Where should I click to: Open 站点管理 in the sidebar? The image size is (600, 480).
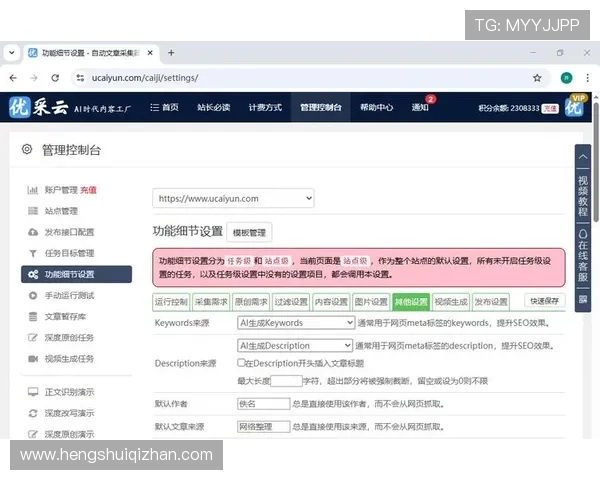pyautogui.click(x=61, y=211)
